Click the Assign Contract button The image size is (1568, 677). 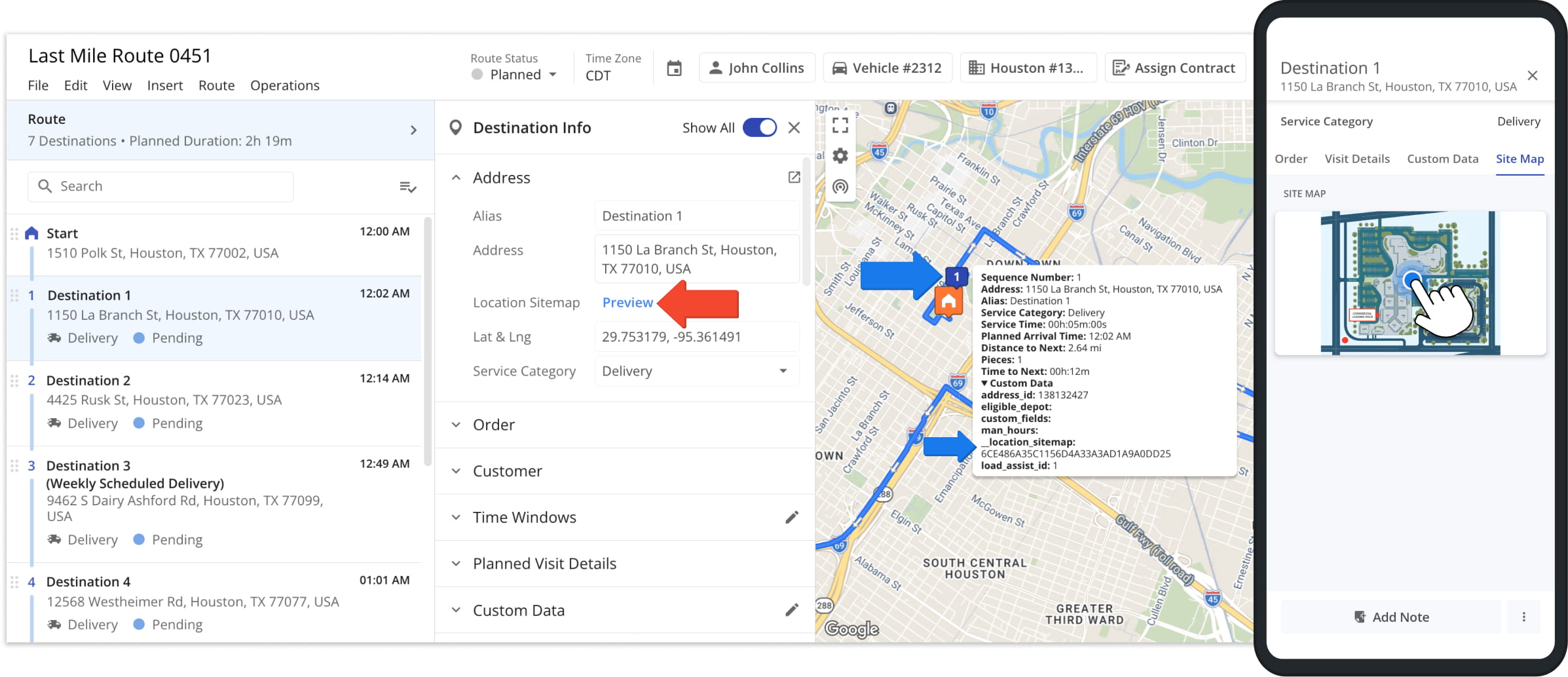[1174, 68]
